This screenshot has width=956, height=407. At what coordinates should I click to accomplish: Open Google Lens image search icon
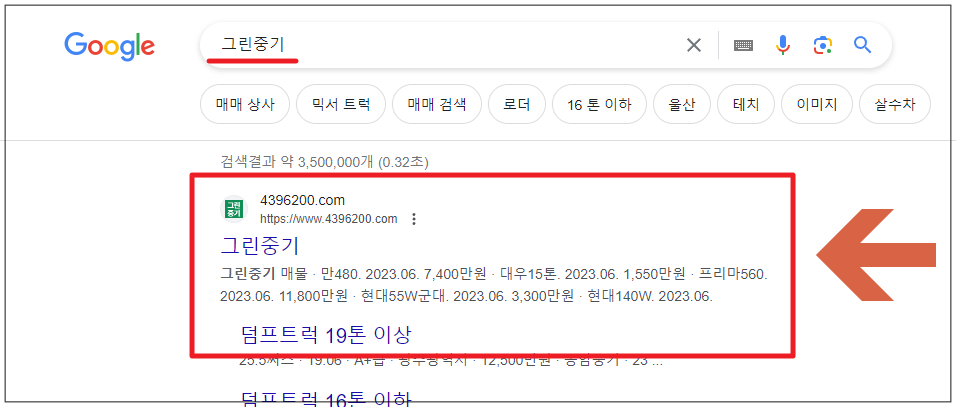tap(822, 45)
